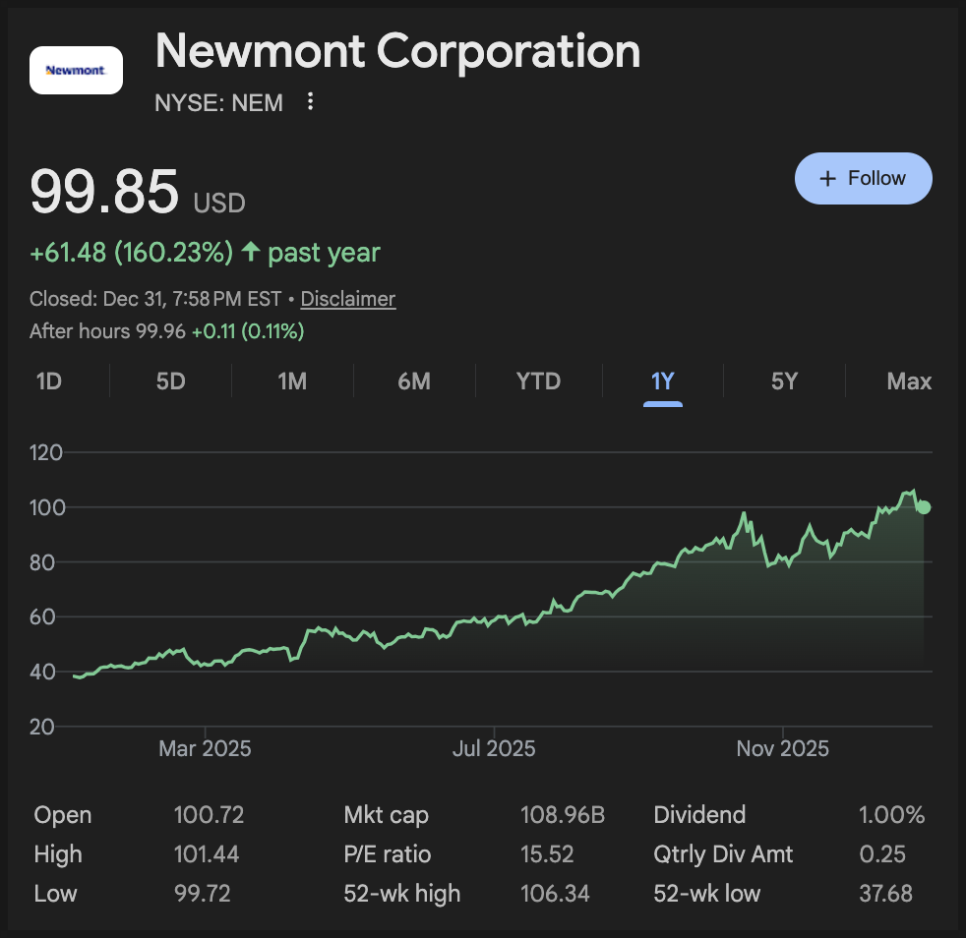Screen dimensions: 966x938
Task: Open the Disclaimer link
Action: click(348, 299)
